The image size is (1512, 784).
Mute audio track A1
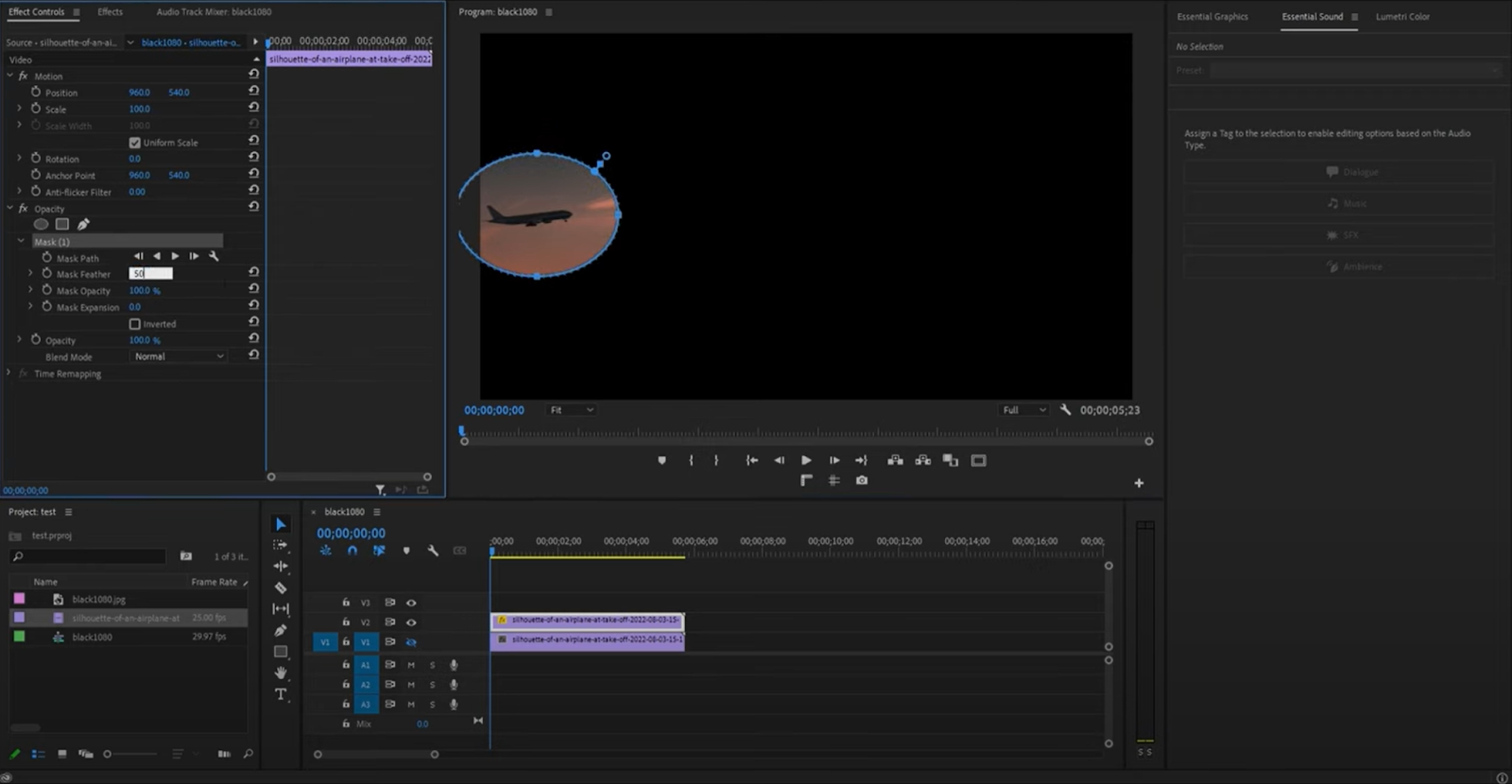tap(411, 665)
